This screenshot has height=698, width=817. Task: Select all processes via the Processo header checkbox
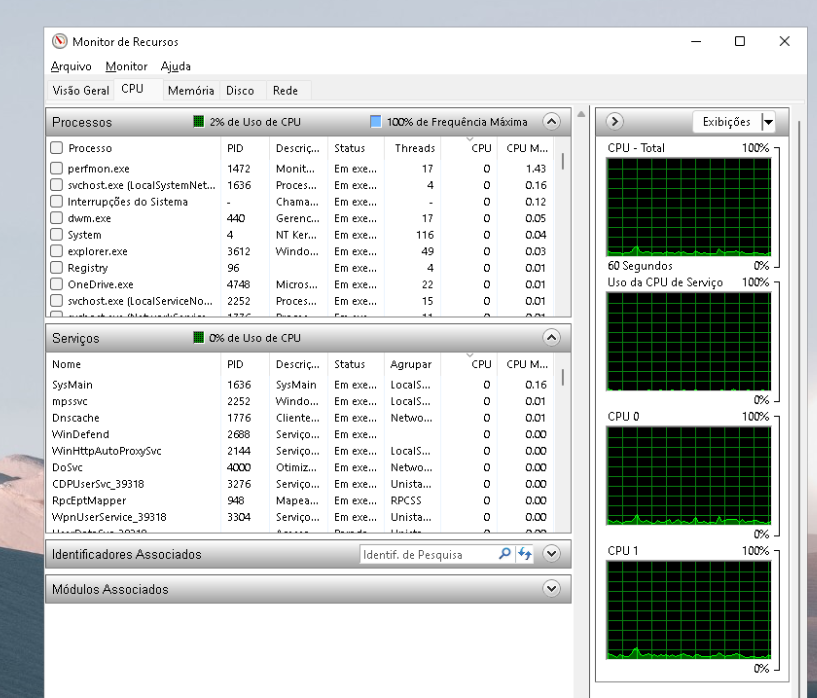point(57,148)
